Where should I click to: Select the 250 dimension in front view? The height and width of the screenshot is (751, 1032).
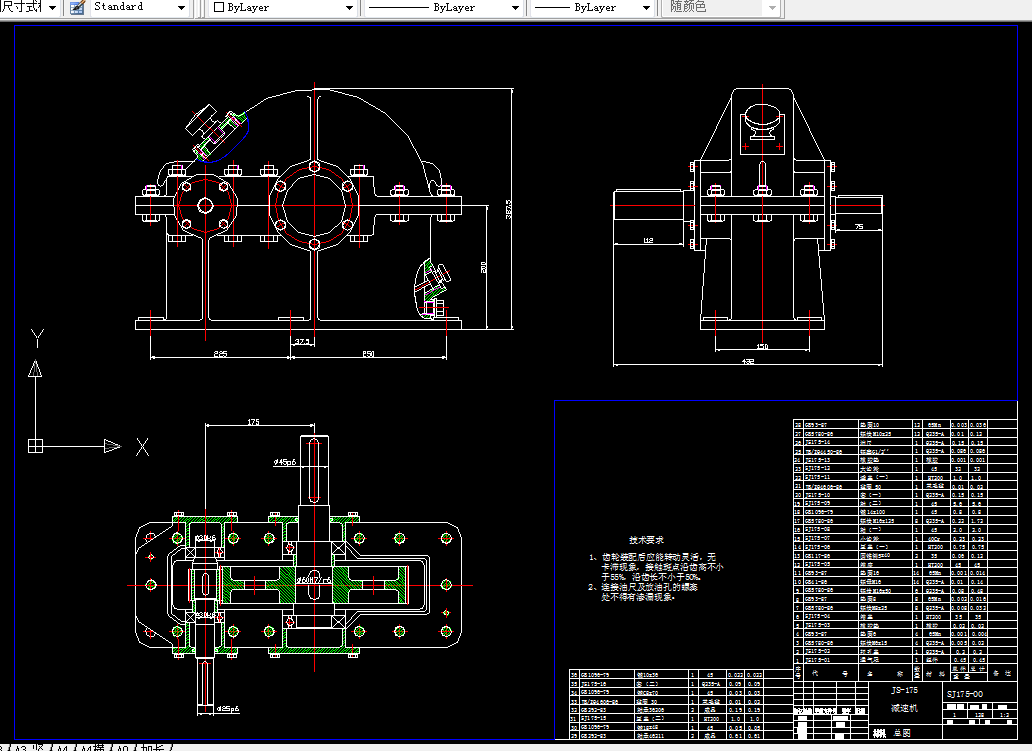(369, 353)
